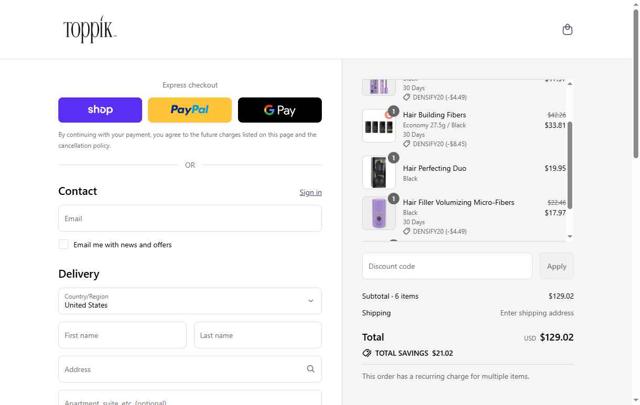Screen dimensions: 640x405
Task: Choose Google Pay express checkout
Action: coord(280,110)
